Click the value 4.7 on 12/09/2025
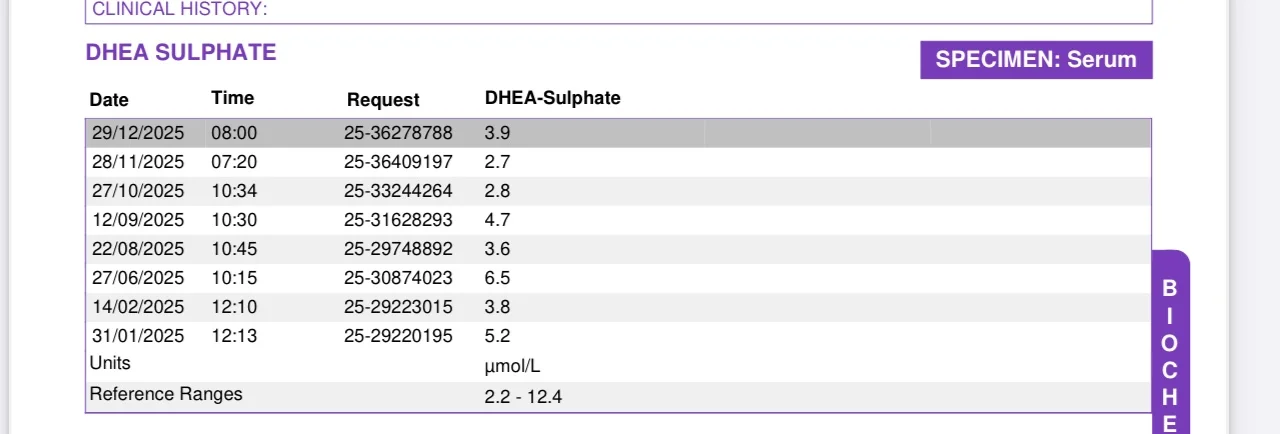This screenshot has width=1280, height=434. [x=497, y=220]
